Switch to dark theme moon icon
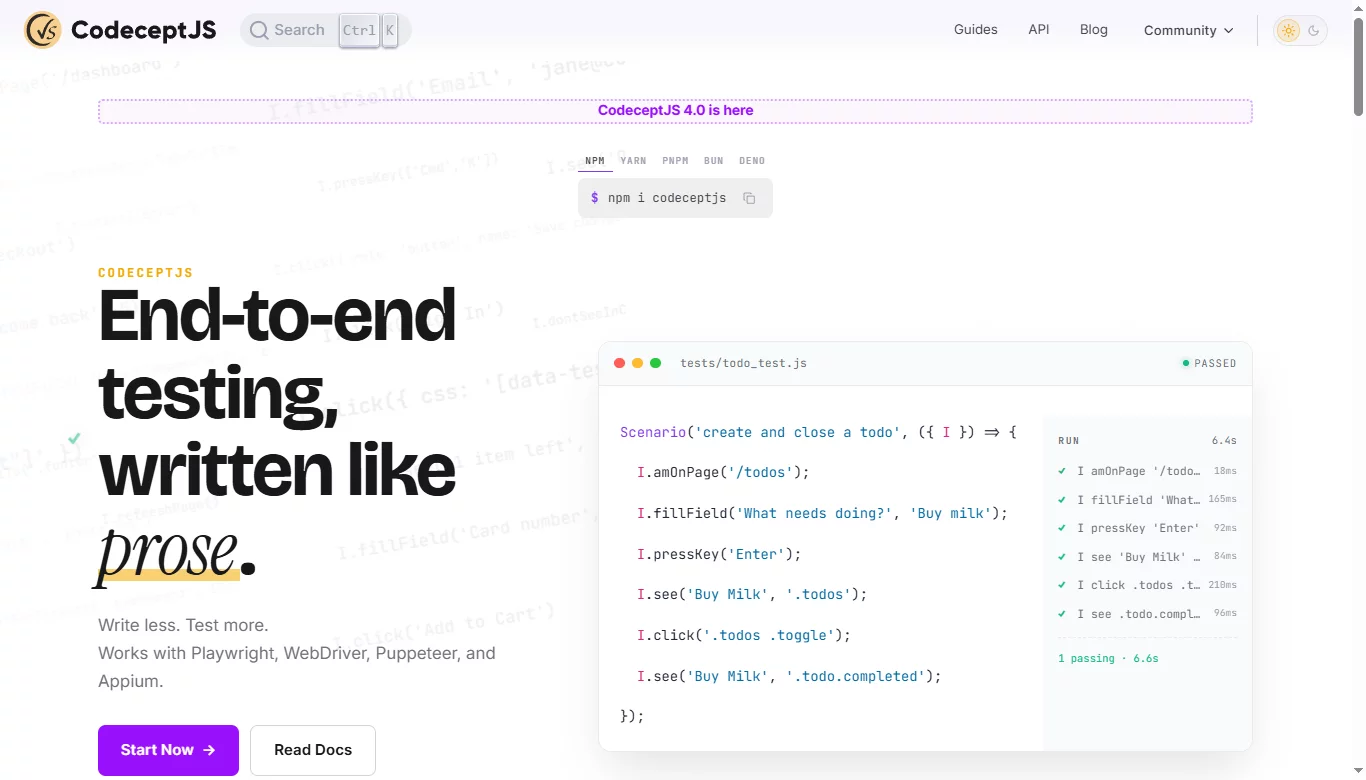Screen dimensions: 1366x780 tap(1314, 30)
